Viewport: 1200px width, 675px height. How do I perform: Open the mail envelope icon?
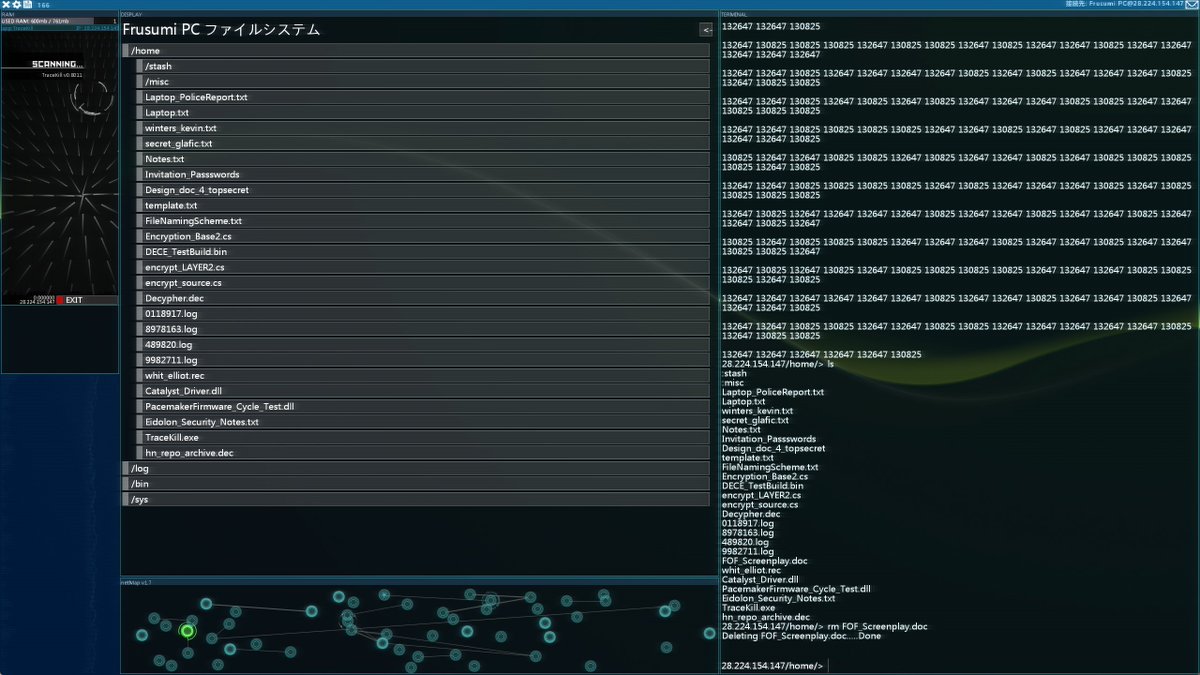click(1191, 5)
